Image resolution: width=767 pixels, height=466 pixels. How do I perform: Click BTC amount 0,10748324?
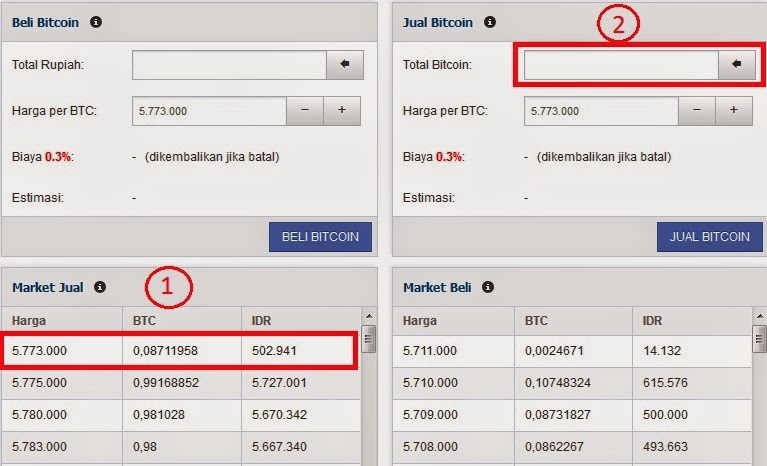click(x=558, y=382)
